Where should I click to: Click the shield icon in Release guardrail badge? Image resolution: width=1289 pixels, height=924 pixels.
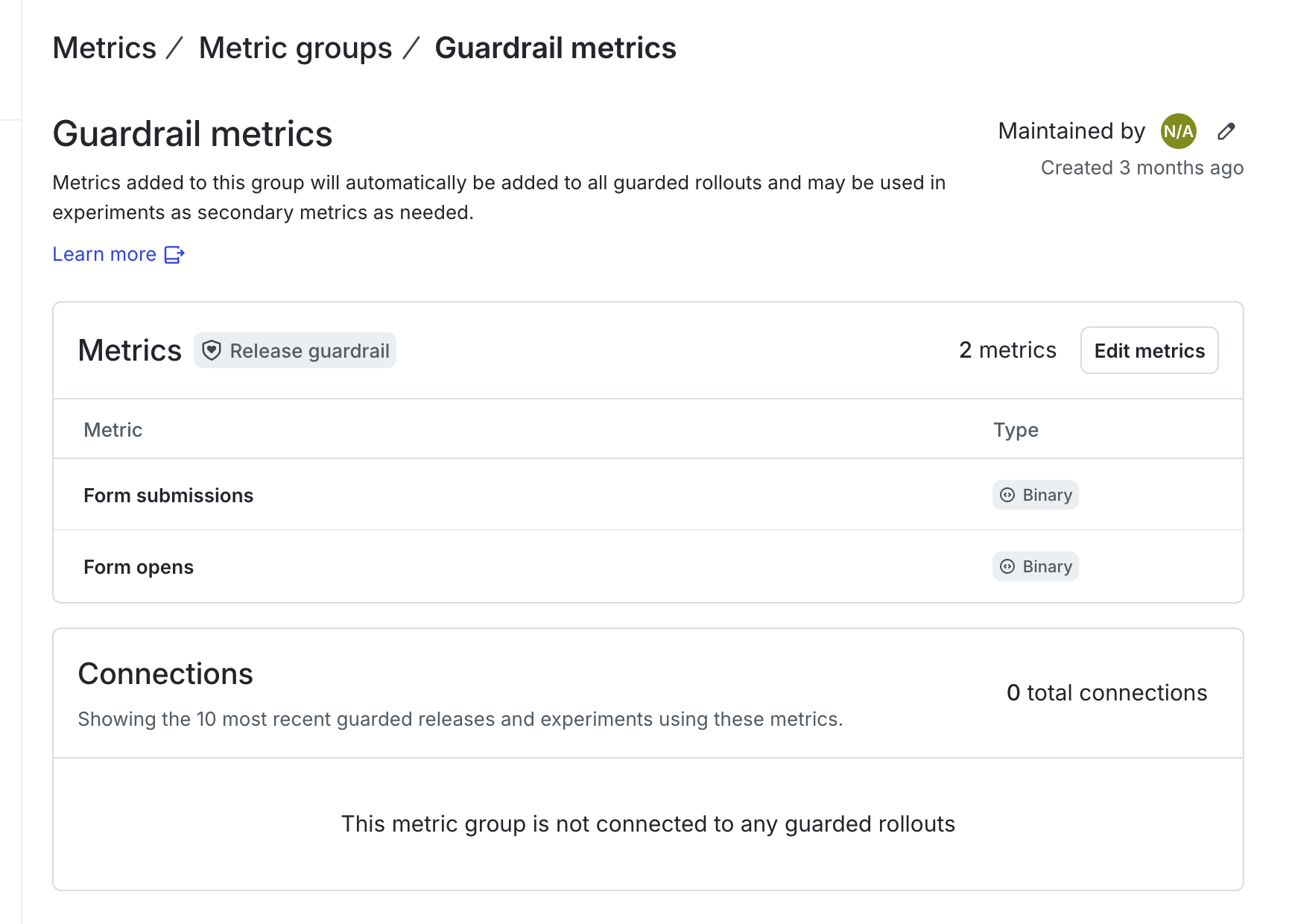pos(212,350)
